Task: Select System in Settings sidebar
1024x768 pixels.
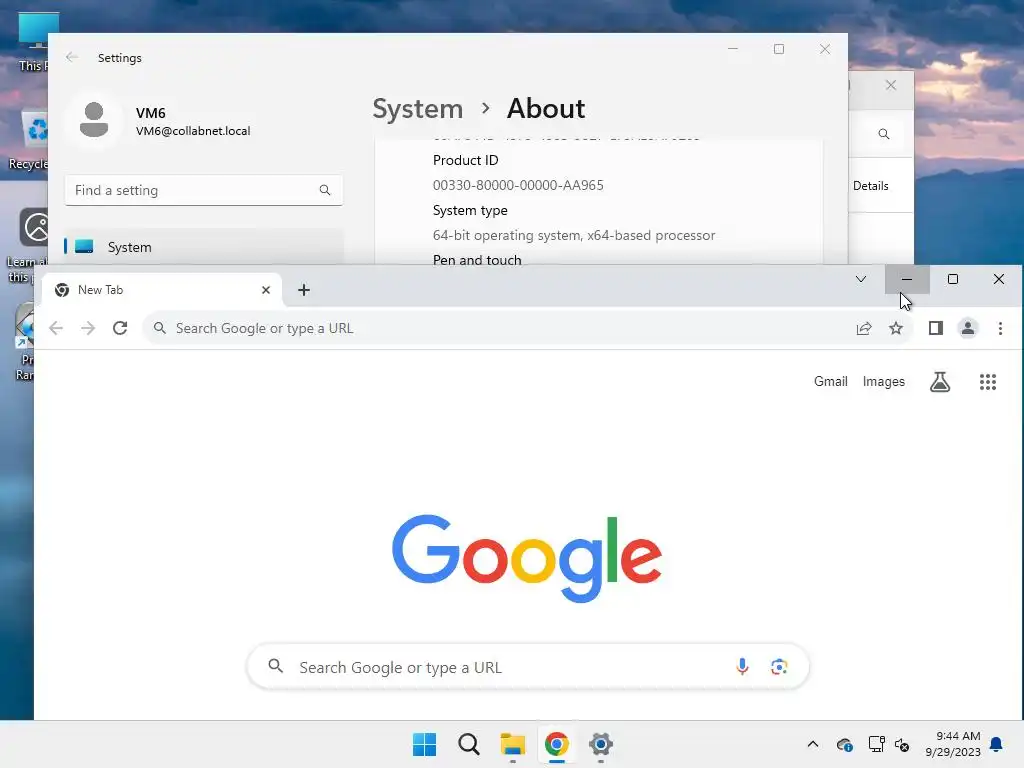Action: pyautogui.click(x=204, y=247)
